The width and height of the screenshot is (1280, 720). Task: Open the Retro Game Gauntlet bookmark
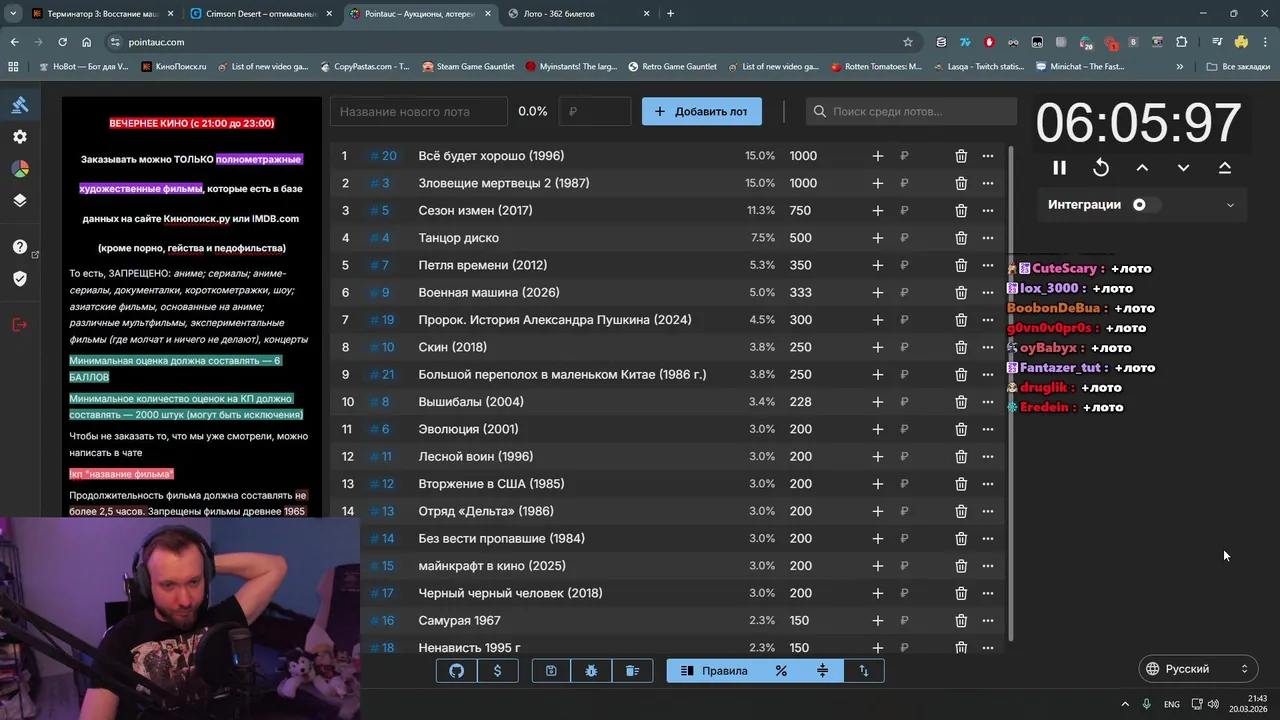tap(672, 67)
